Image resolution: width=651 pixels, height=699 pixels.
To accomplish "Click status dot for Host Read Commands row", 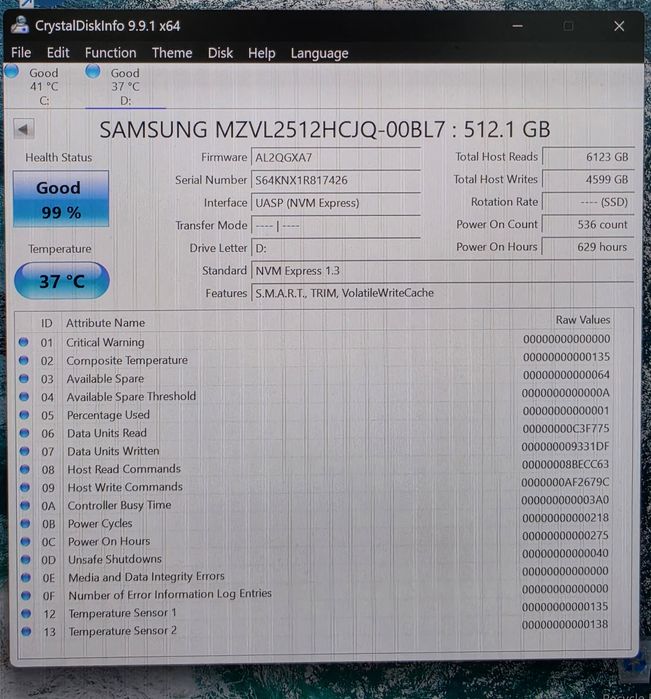I will point(25,469).
